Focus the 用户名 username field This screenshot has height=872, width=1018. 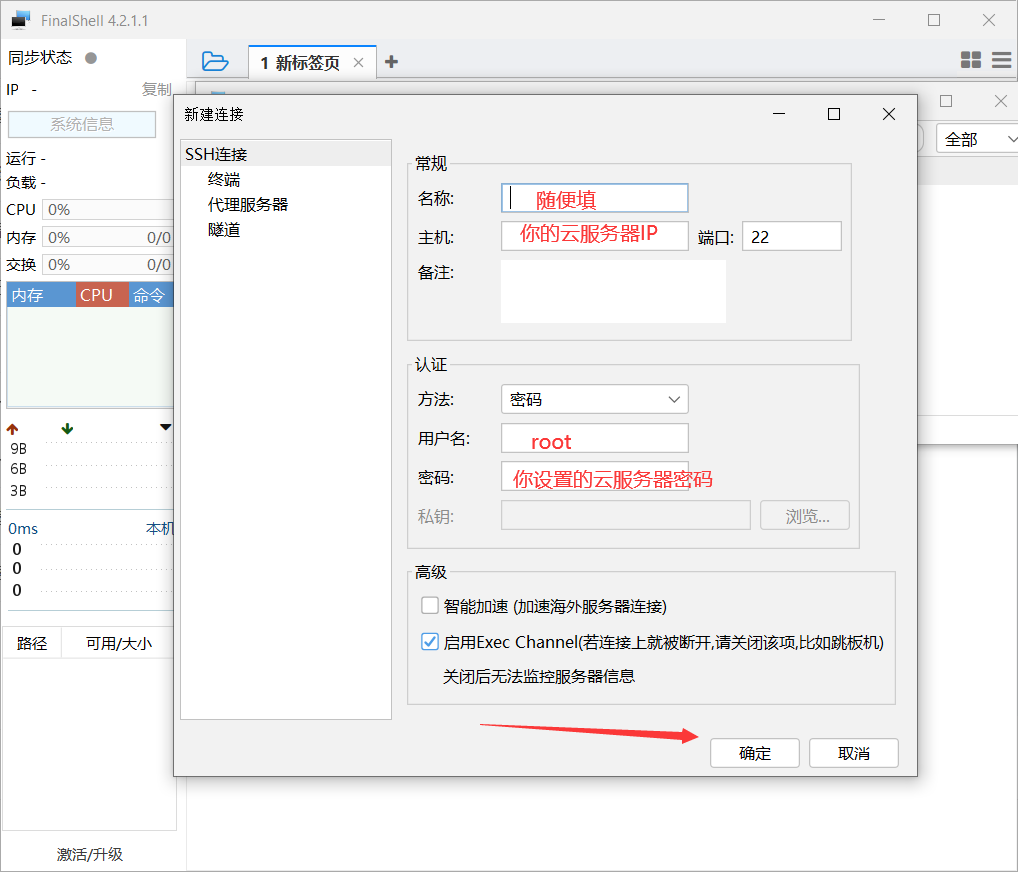tap(595, 438)
